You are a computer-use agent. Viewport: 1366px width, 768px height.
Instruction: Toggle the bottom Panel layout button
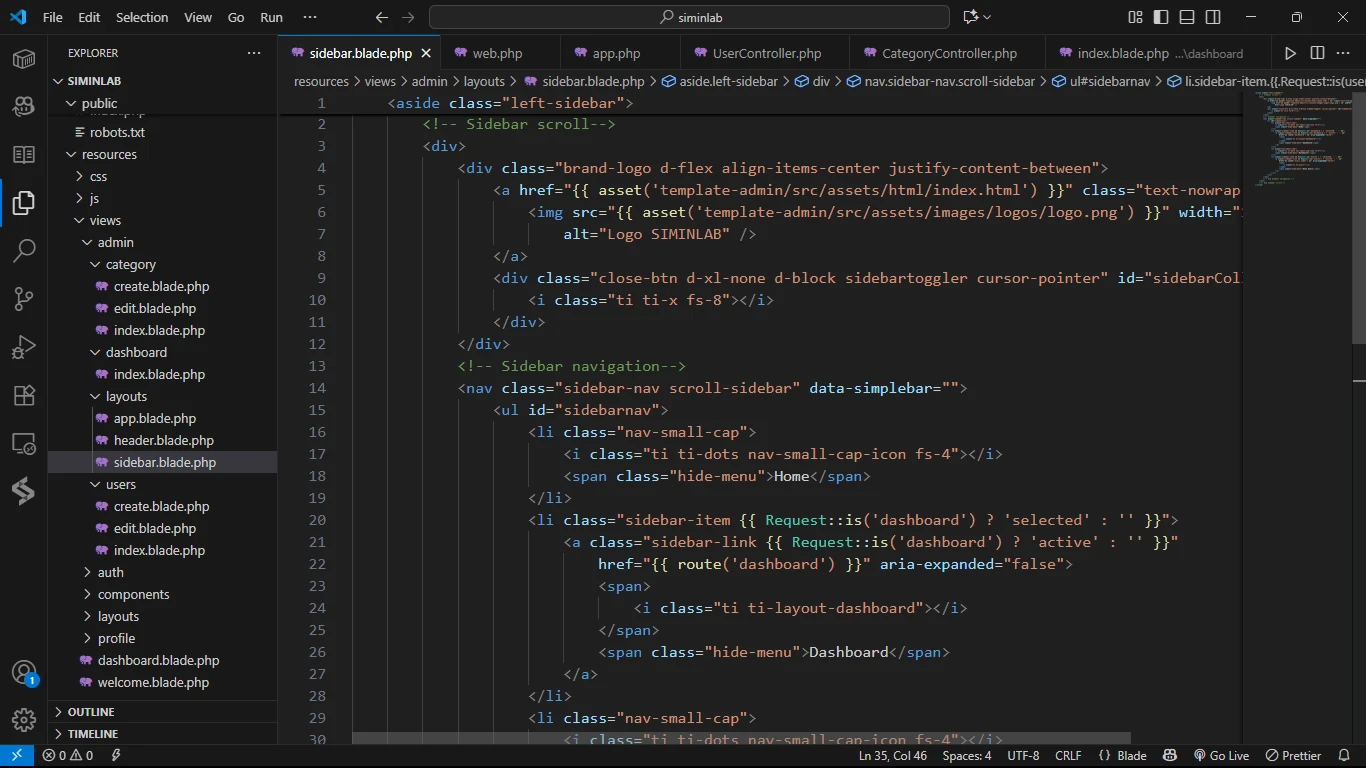click(x=1187, y=17)
